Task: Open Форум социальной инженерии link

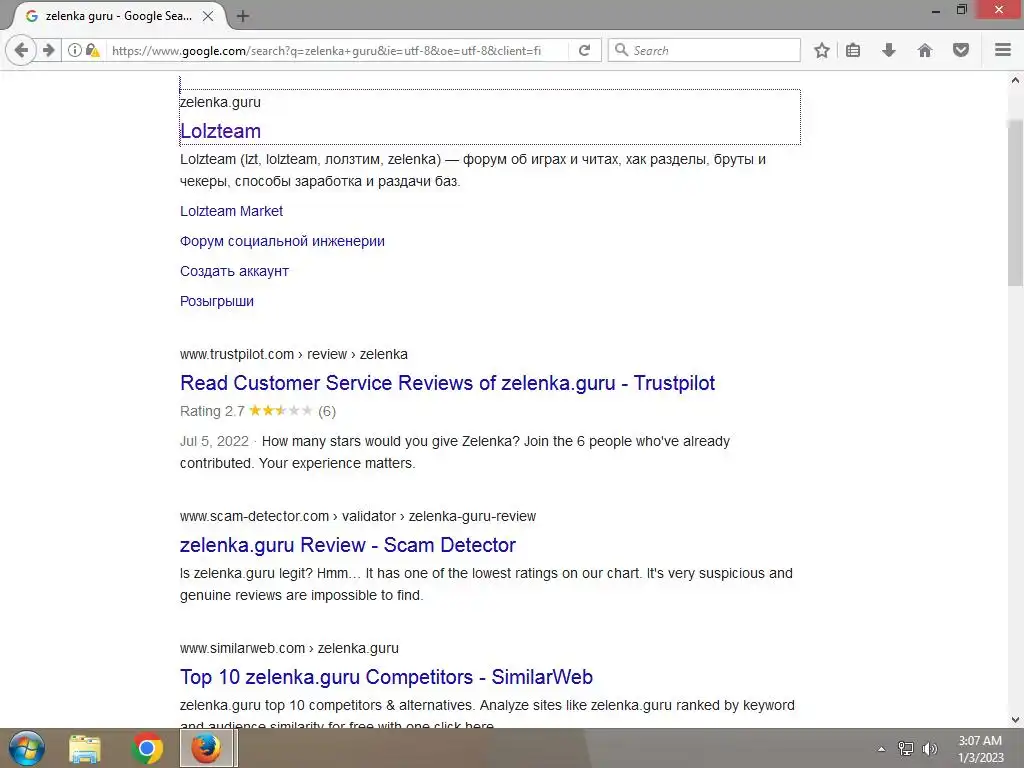Action: pos(282,241)
